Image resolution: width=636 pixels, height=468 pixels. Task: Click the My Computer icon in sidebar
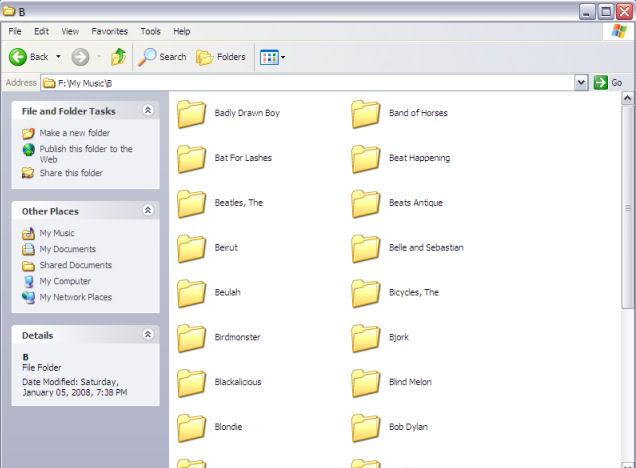click(29, 281)
